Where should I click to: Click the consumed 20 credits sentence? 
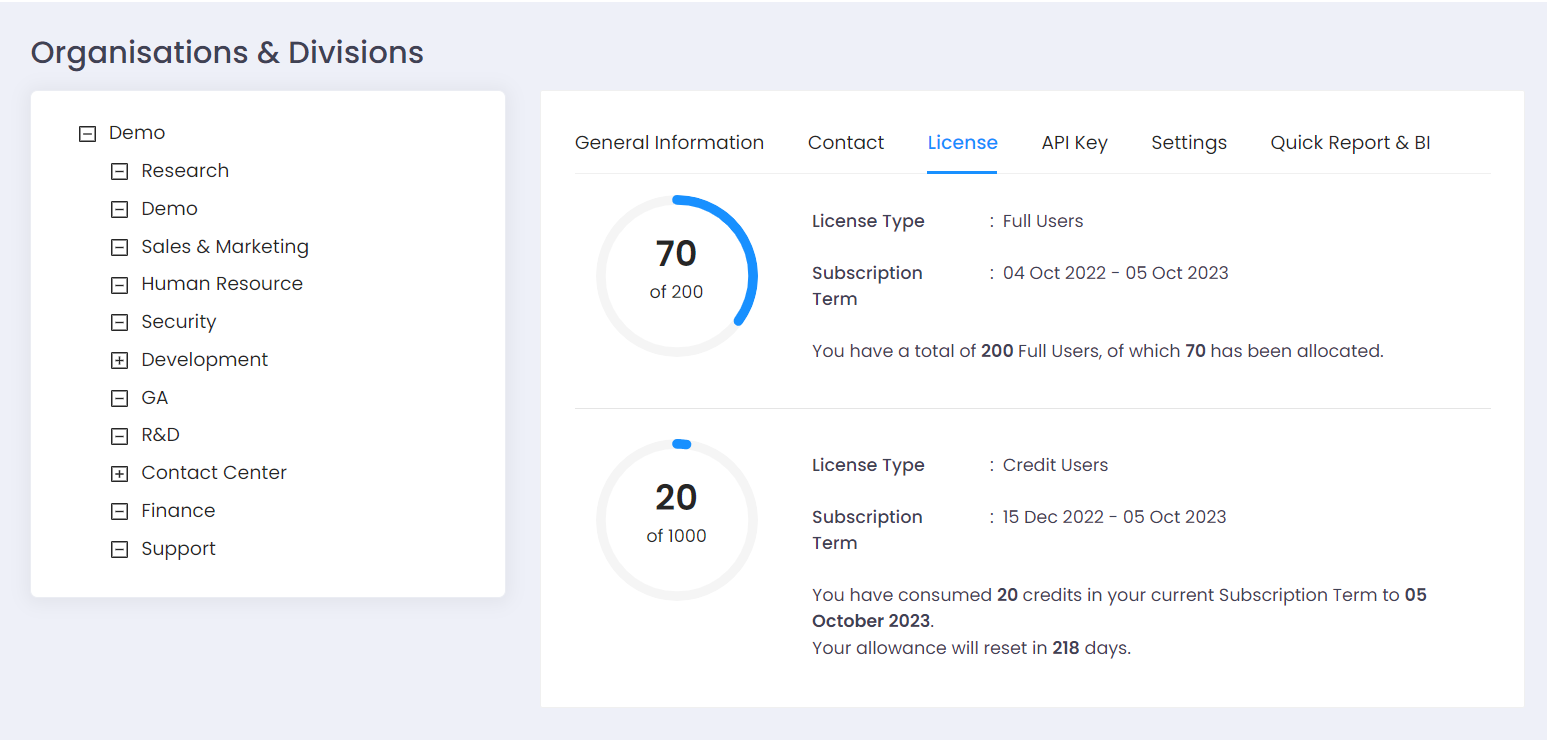[1119, 608]
